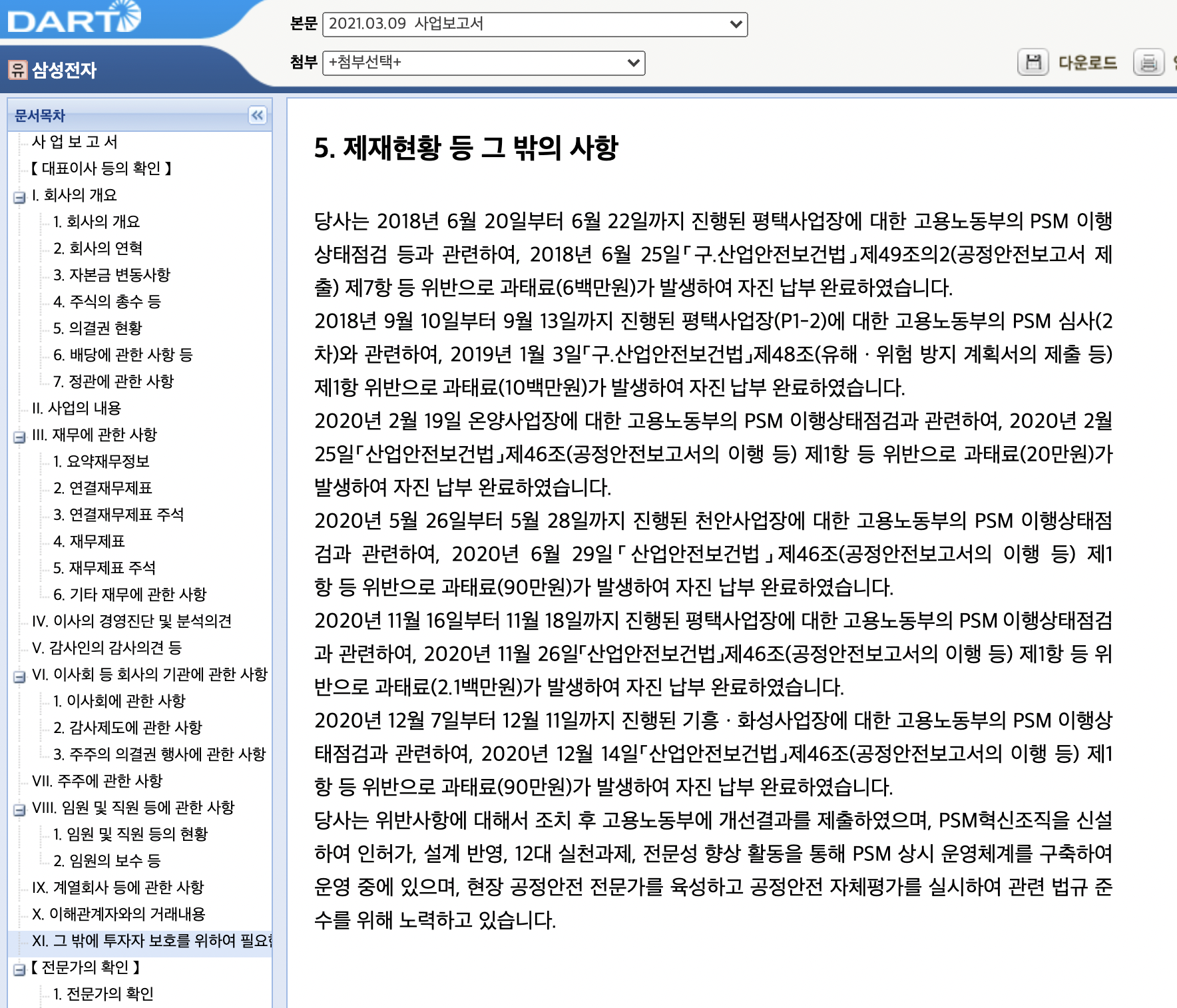Go to VII. 주주에 관한 사항
Screen dimensions: 1177x1008
click(x=97, y=781)
